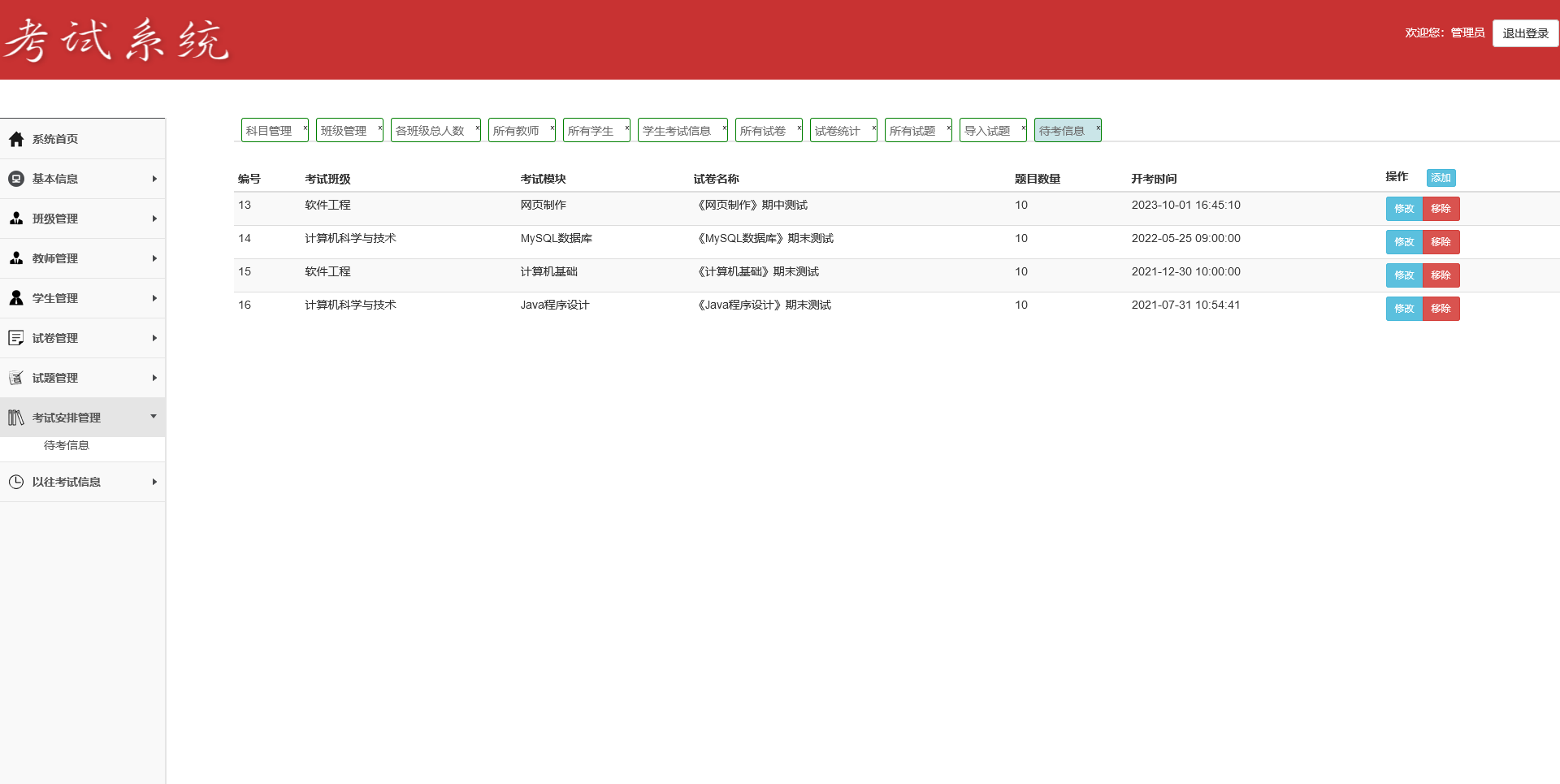
Task: Click the 学生管理 person icon
Action: click(16, 298)
